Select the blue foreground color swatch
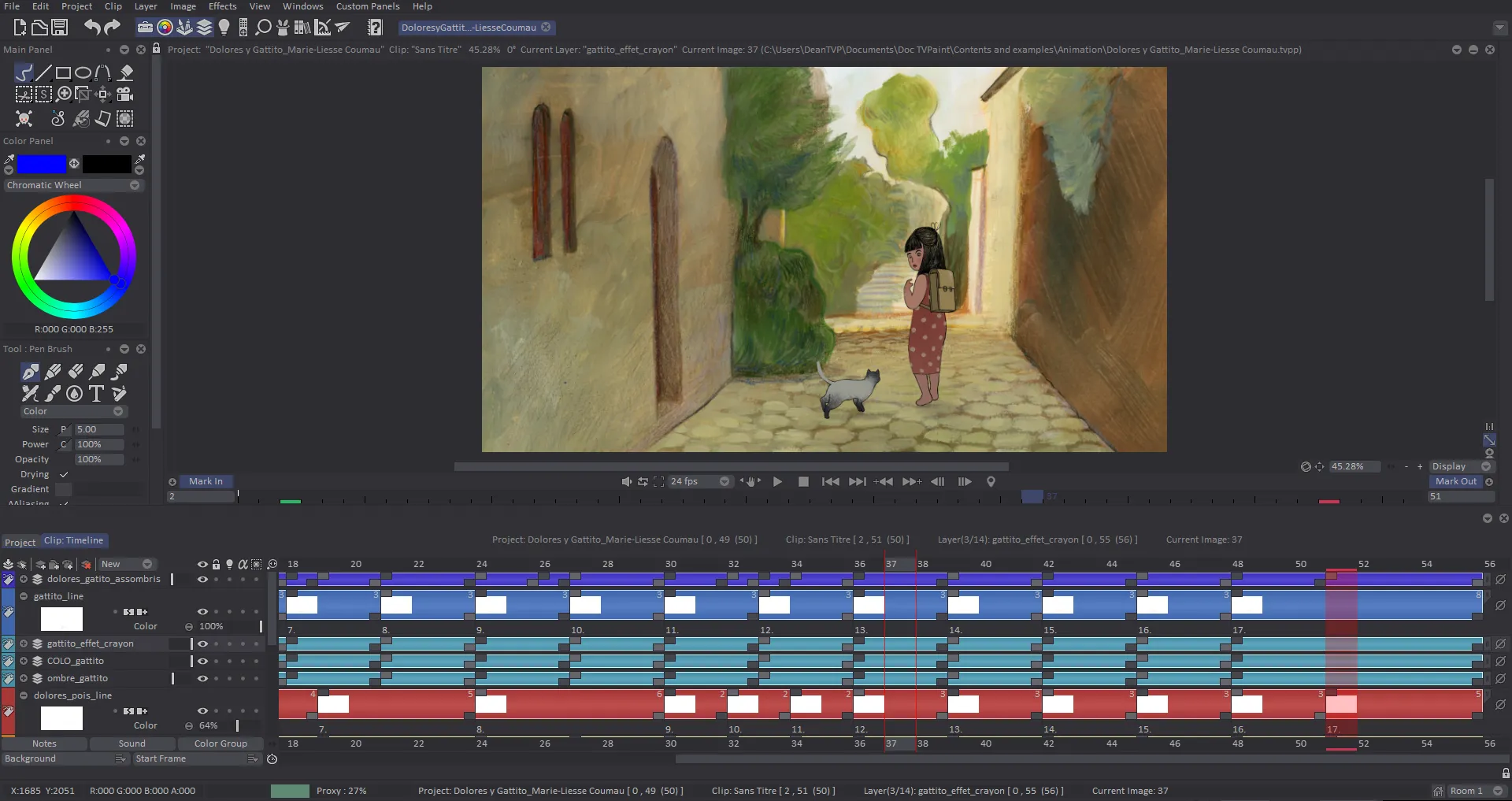1512x801 pixels. 43,164
